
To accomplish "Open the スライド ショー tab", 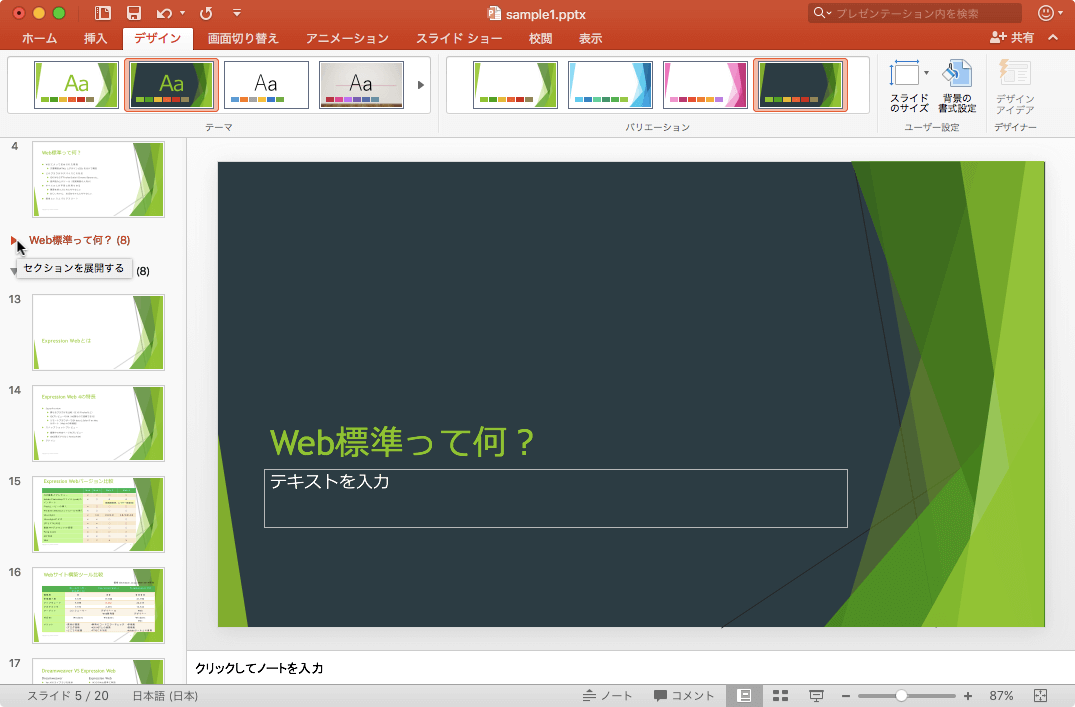I will pos(459,38).
